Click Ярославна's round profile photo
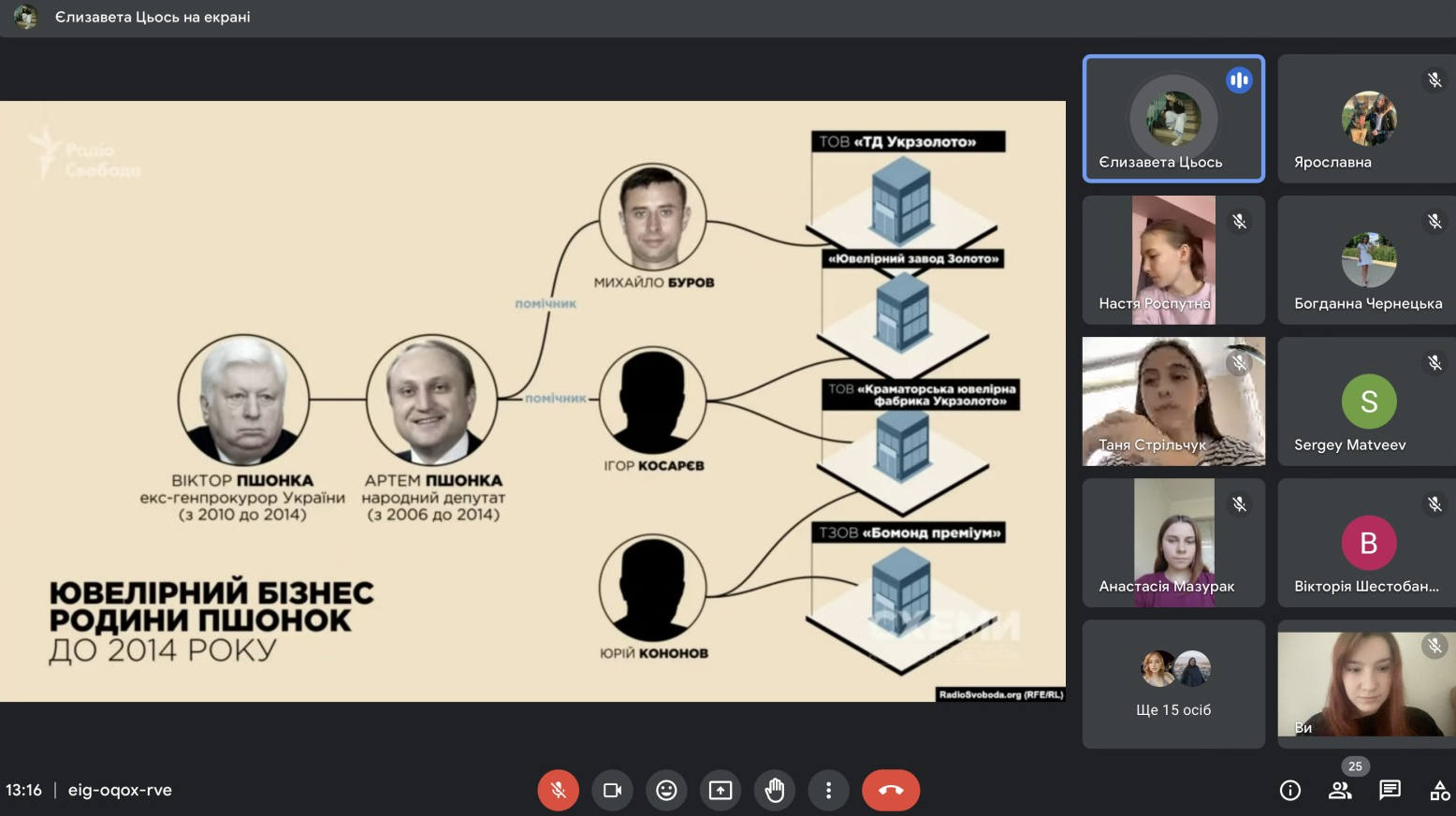Viewport: 1456px width, 816px height. click(1369, 119)
